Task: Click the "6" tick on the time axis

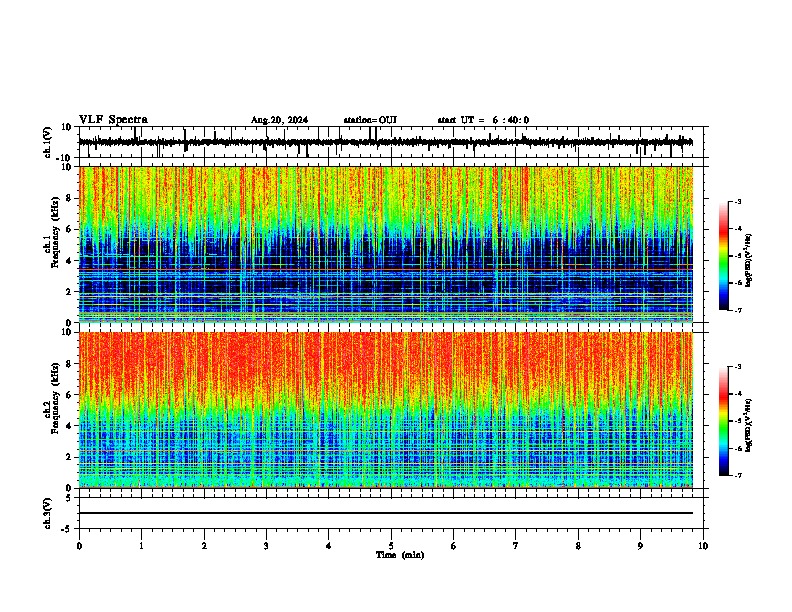Action: tap(453, 546)
